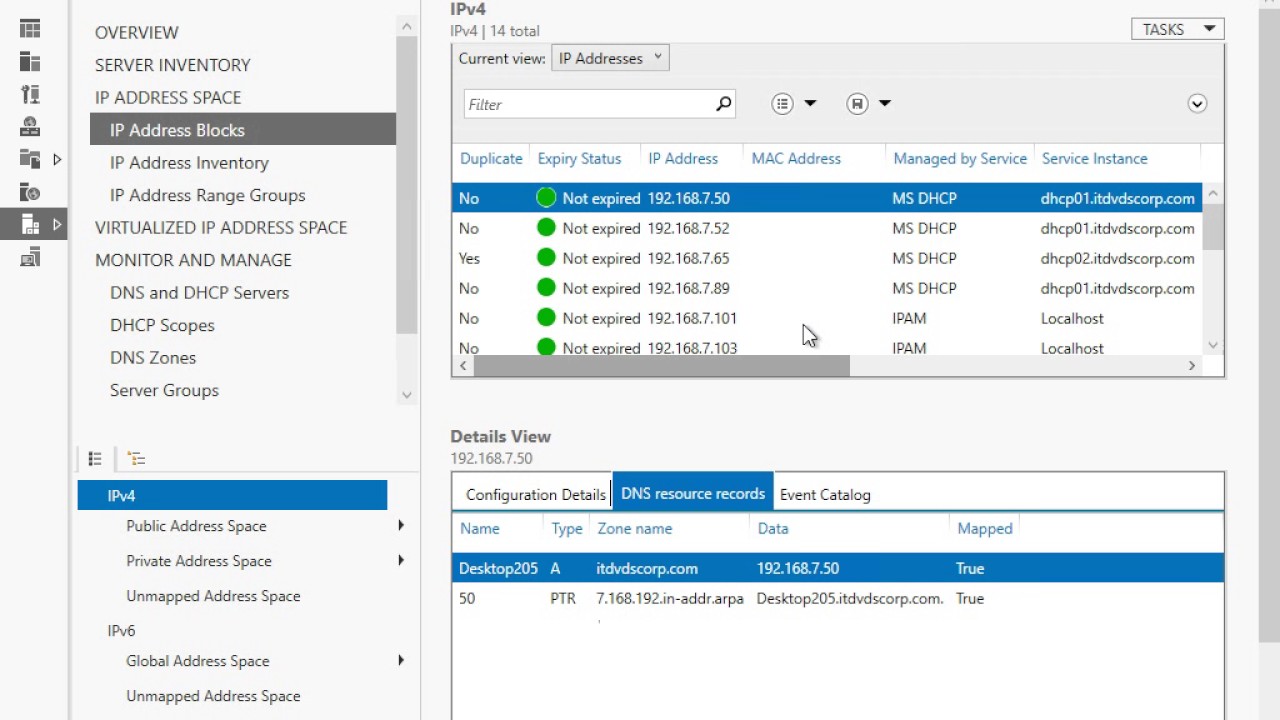Switch to the Configuration Details tab

536,495
